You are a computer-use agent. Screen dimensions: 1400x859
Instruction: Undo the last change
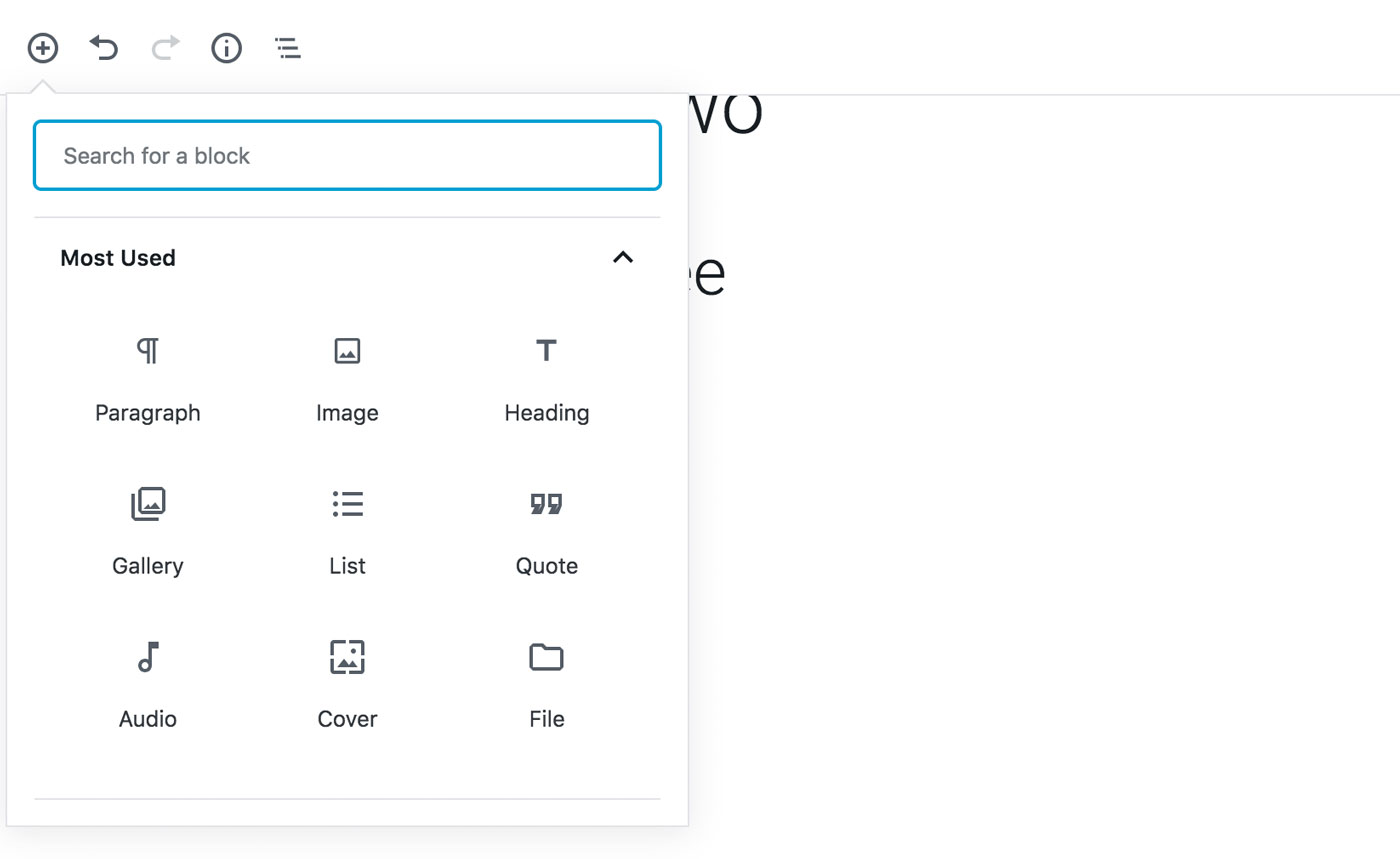coord(104,47)
